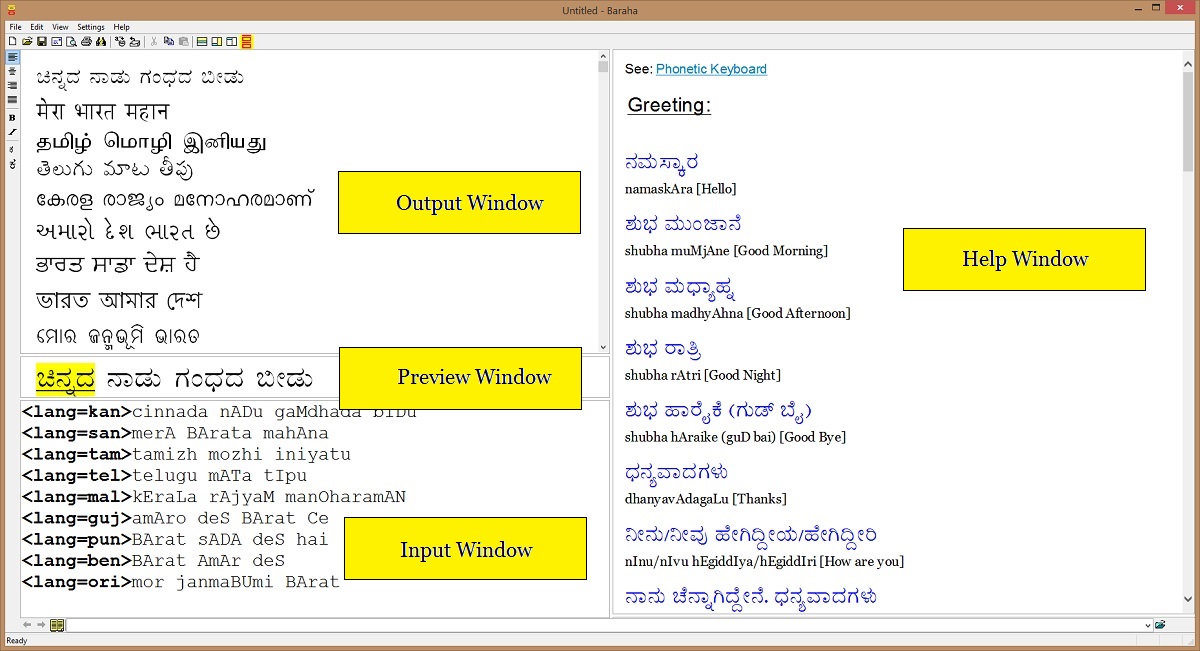Open the View menu
Image resolution: width=1200 pixels, height=651 pixels.
pyautogui.click(x=59, y=27)
